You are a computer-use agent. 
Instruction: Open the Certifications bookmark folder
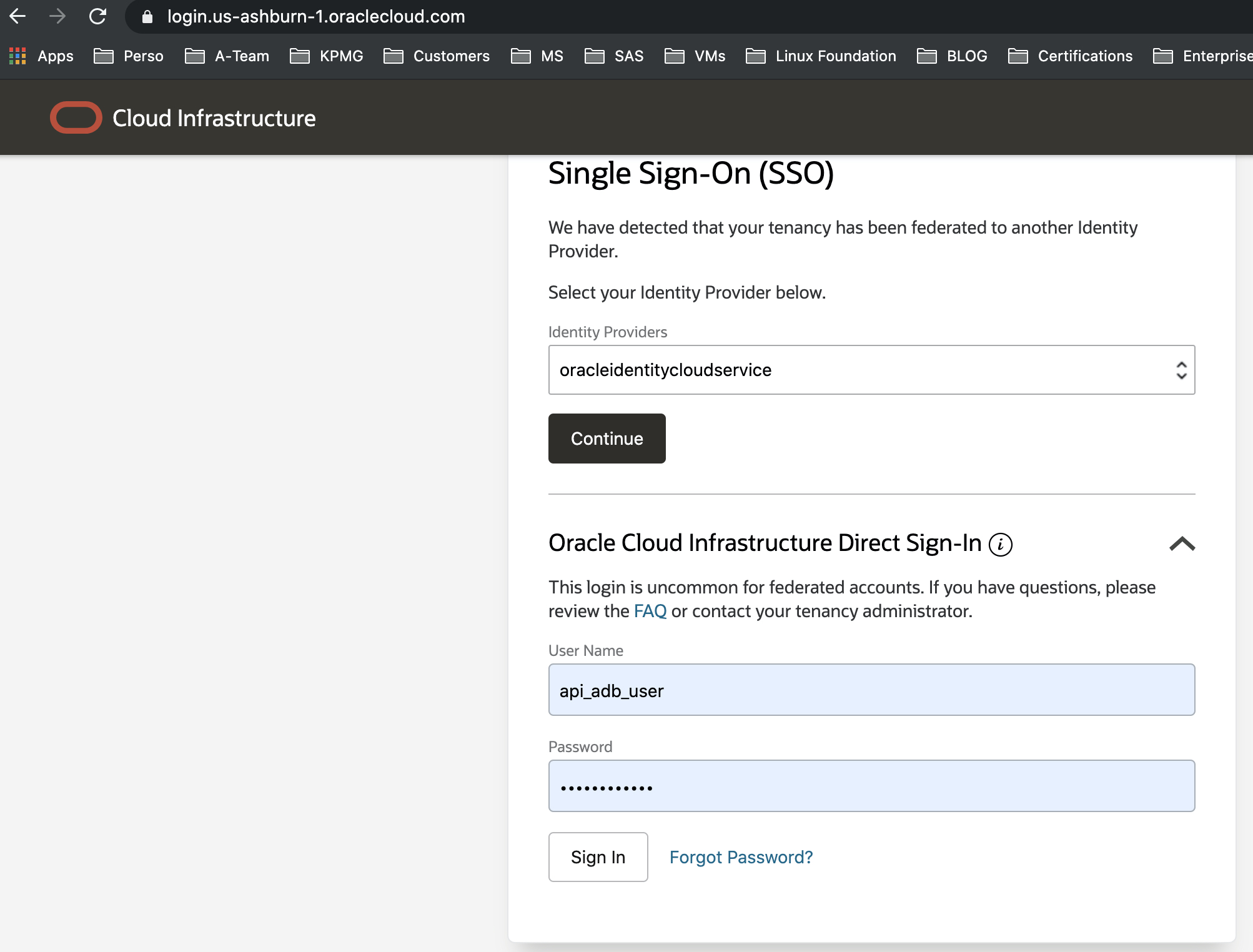tap(1070, 56)
